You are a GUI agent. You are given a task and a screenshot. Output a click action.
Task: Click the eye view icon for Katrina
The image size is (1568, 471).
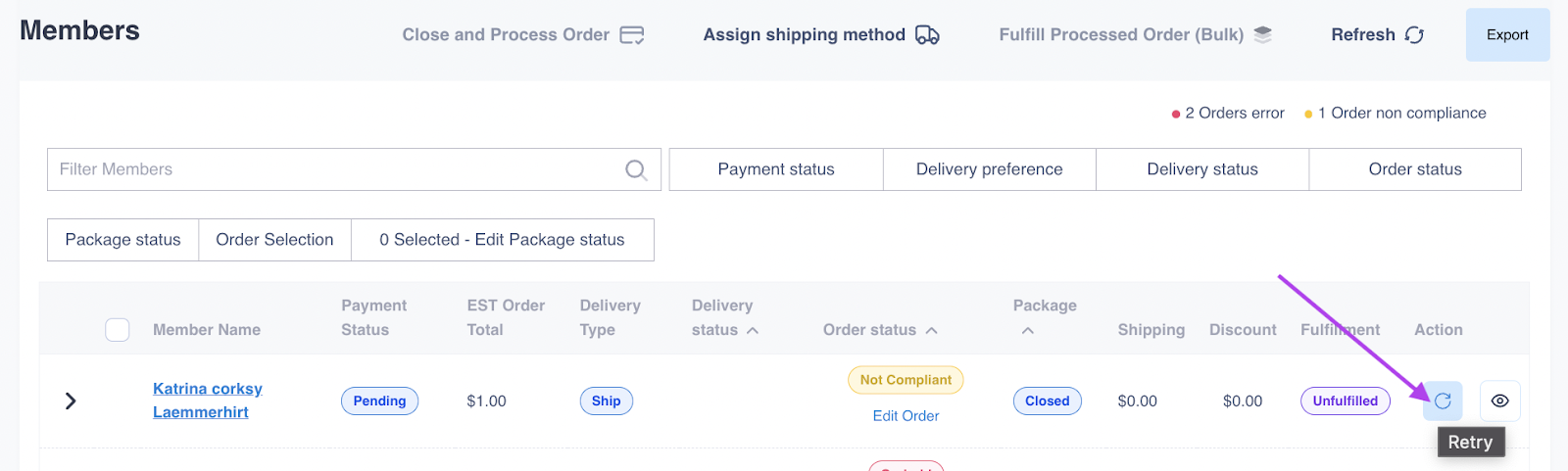coord(1499,400)
